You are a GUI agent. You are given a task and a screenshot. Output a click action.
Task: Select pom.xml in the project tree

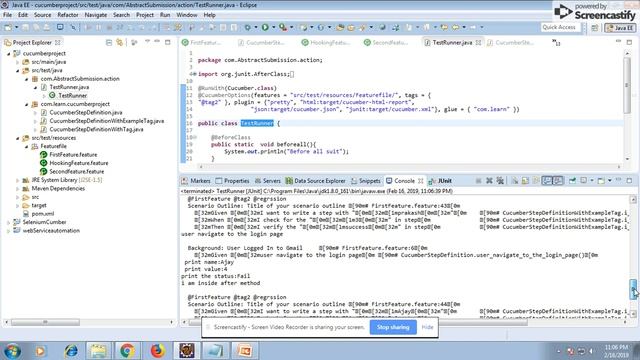coord(42,214)
